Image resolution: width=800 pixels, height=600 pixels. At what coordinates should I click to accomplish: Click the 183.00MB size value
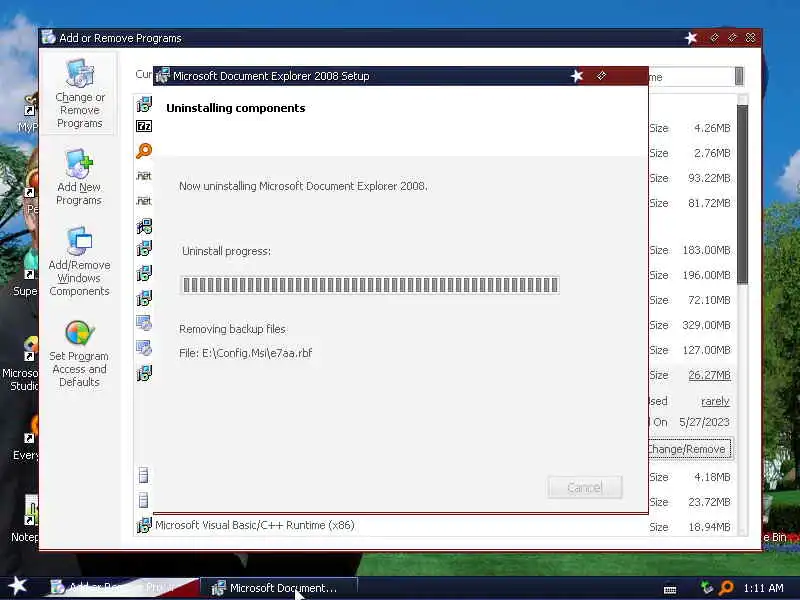click(706, 250)
